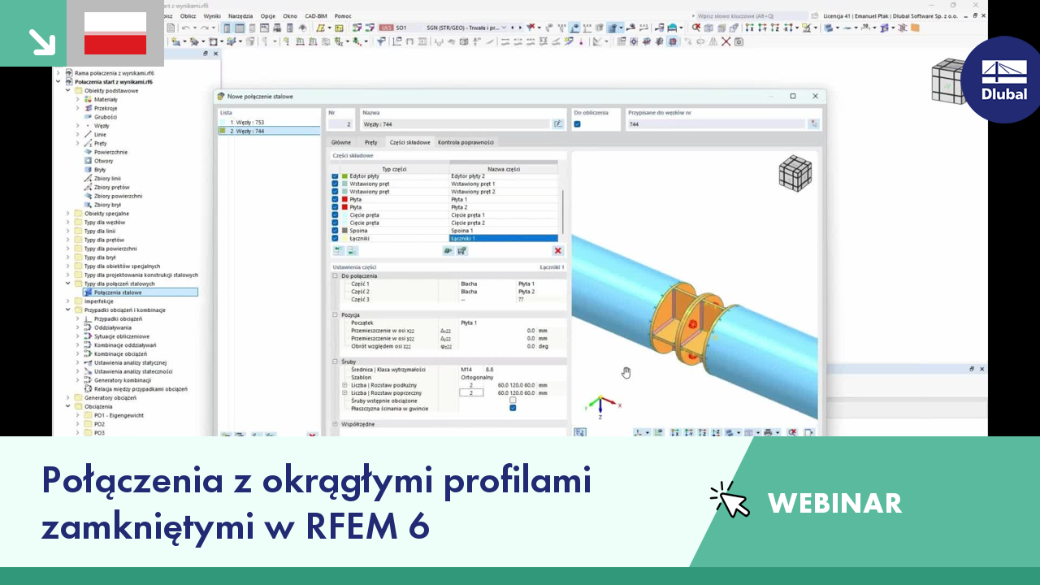Image resolution: width=1040 pixels, height=585 pixels.
Task: Click the edit name icon beside Węzły : 744
Action: [x=558, y=124]
